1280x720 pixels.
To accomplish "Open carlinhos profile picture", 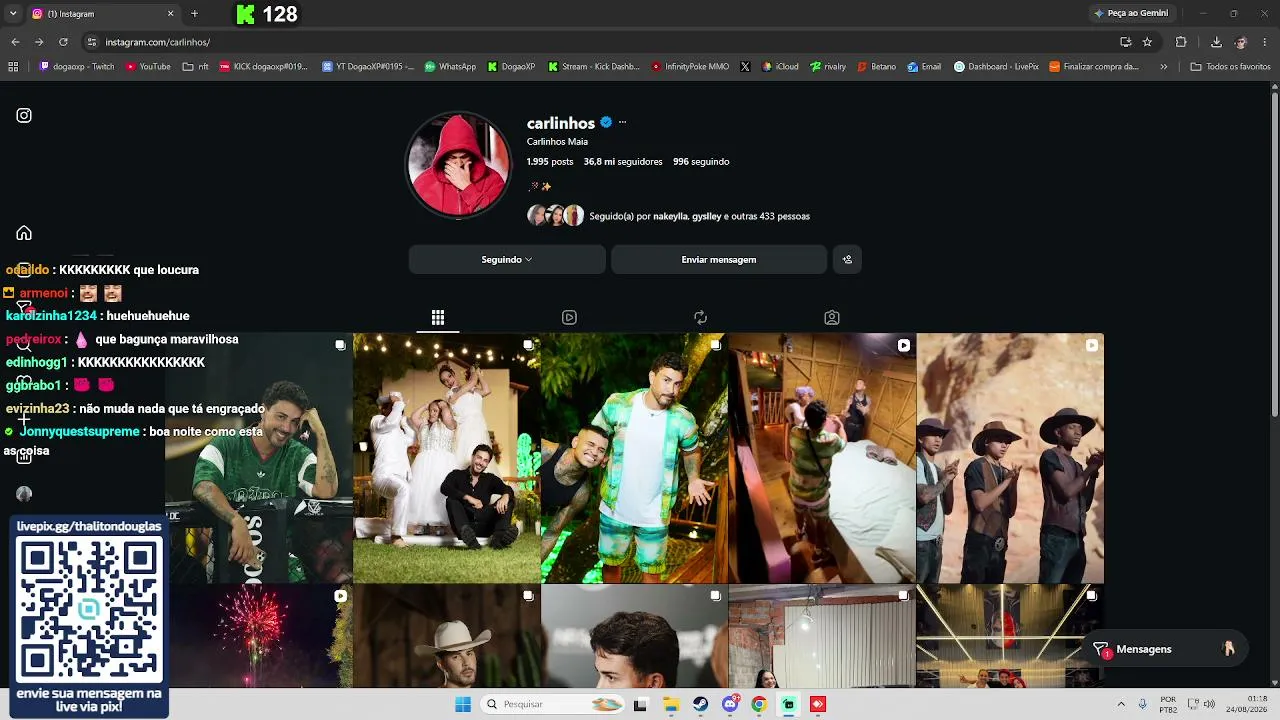I will 458,165.
